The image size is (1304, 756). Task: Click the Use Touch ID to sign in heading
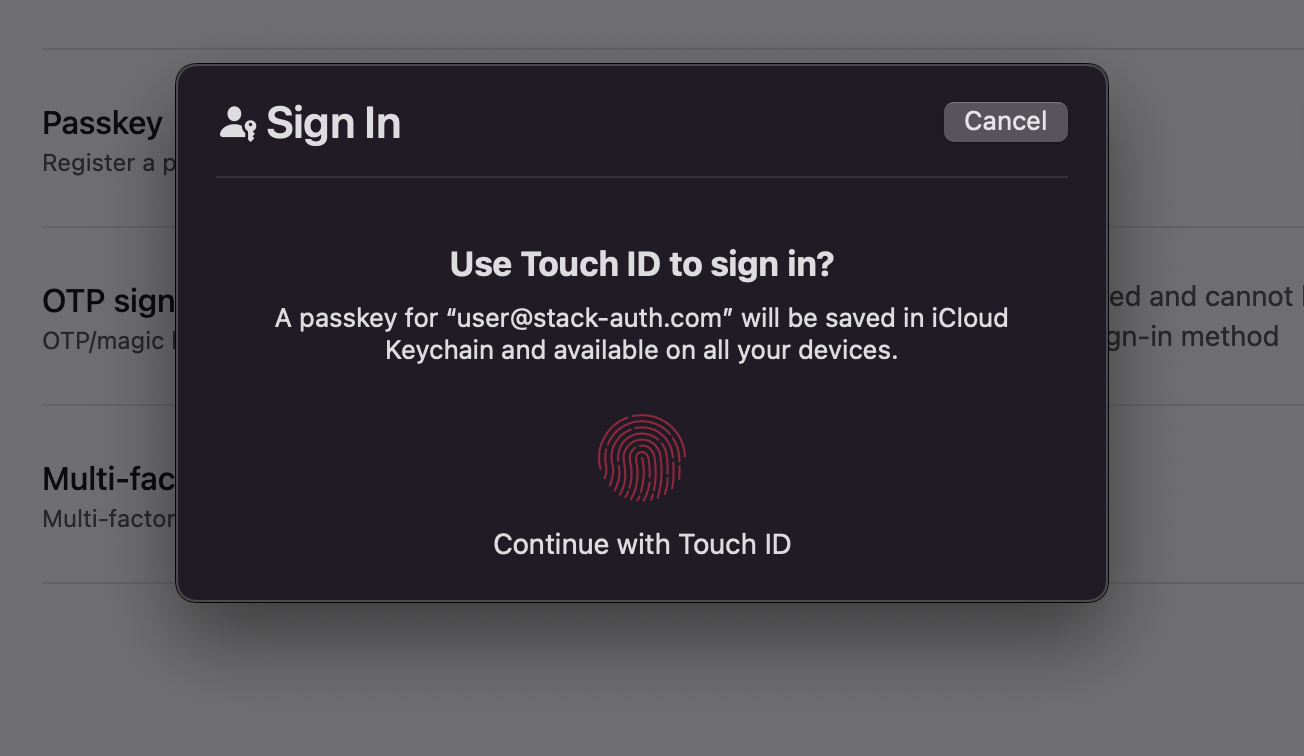pos(641,263)
